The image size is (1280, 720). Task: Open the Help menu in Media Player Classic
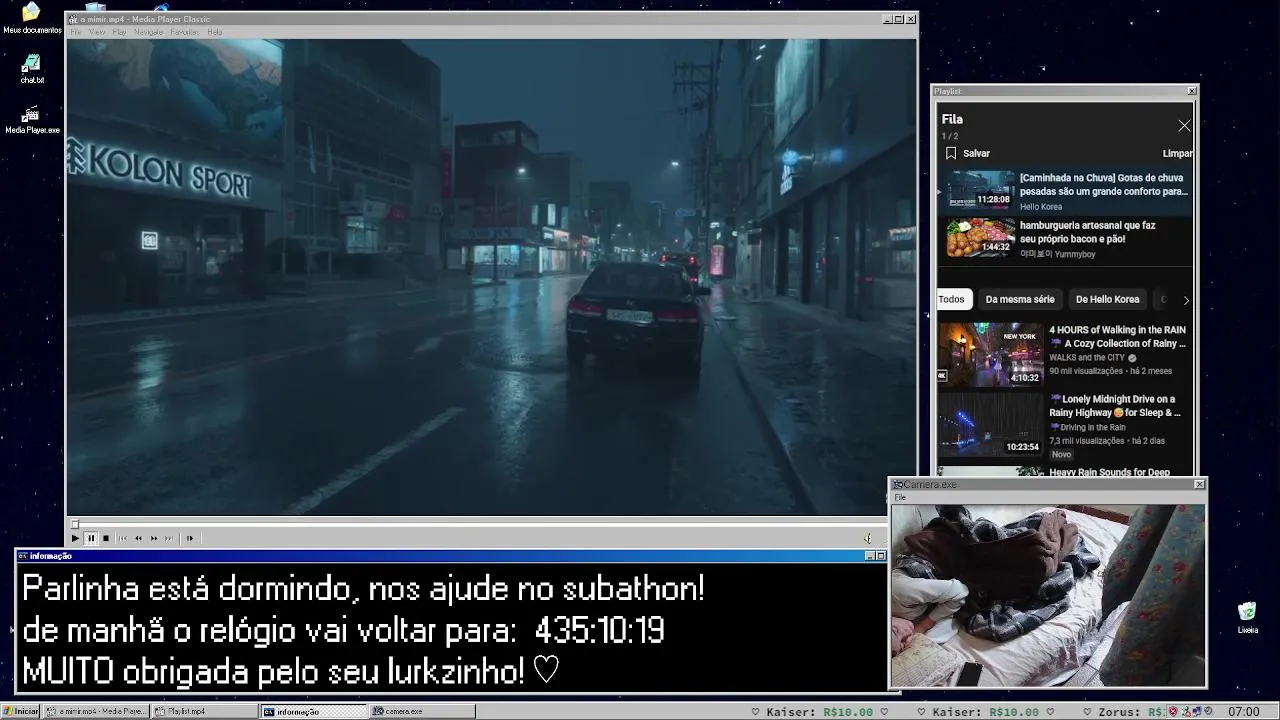[214, 32]
